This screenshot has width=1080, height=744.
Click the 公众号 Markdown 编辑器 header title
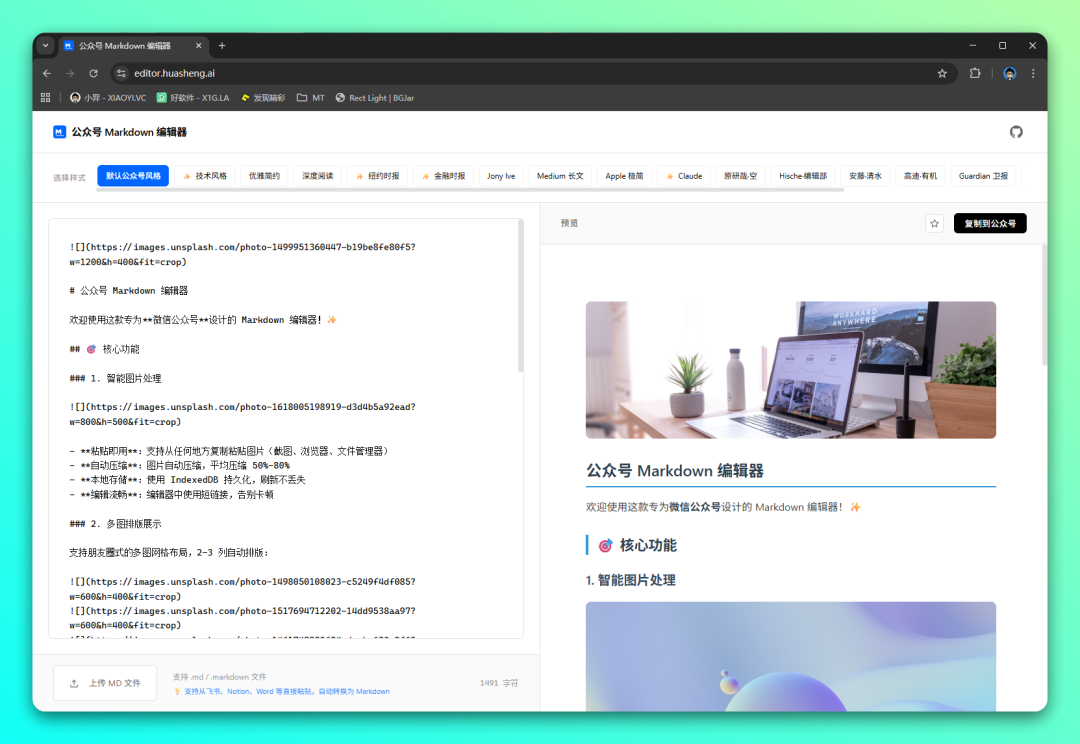click(129, 132)
